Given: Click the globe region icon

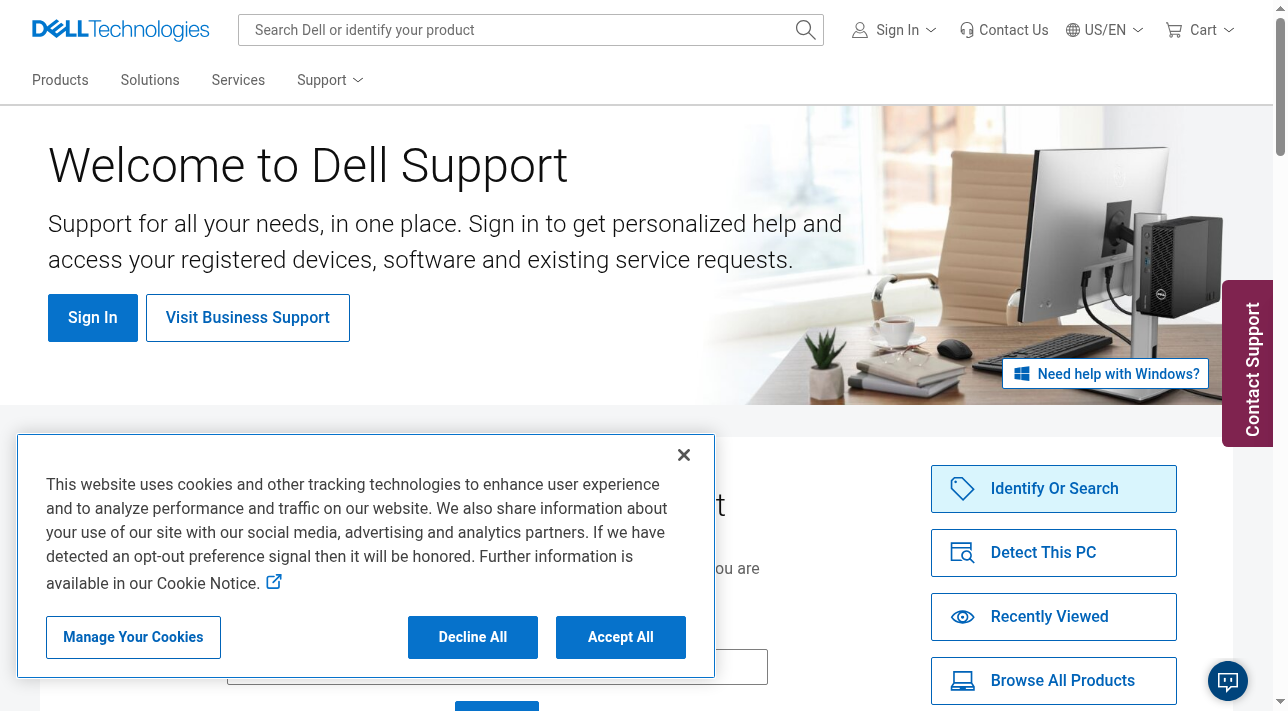Looking at the screenshot, I should pyautogui.click(x=1073, y=30).
